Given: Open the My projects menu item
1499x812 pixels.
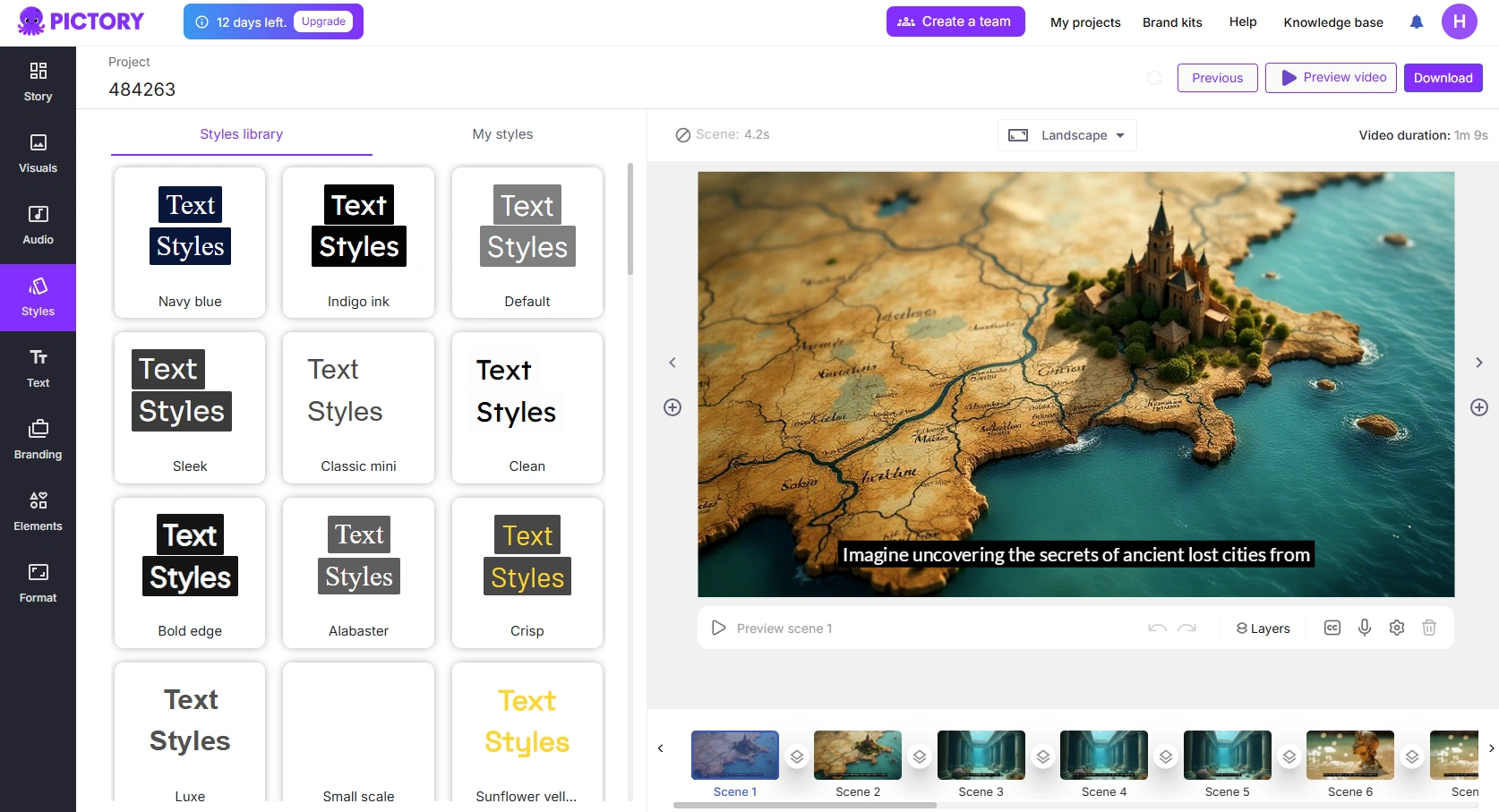Looking at the screenshot, I should tap(1085, 22).
